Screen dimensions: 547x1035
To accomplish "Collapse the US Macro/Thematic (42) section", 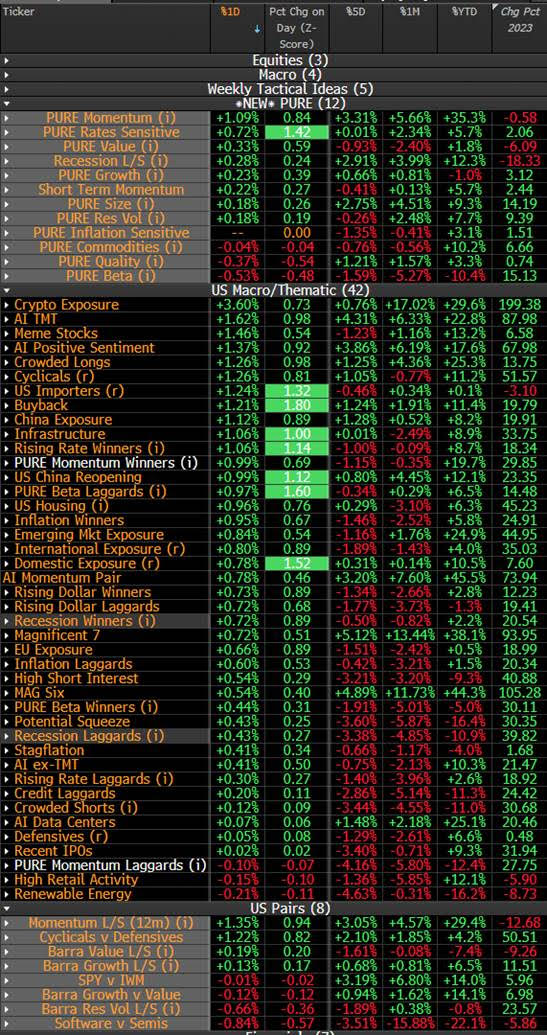I will pyautogui.click(x=6, y=290).
